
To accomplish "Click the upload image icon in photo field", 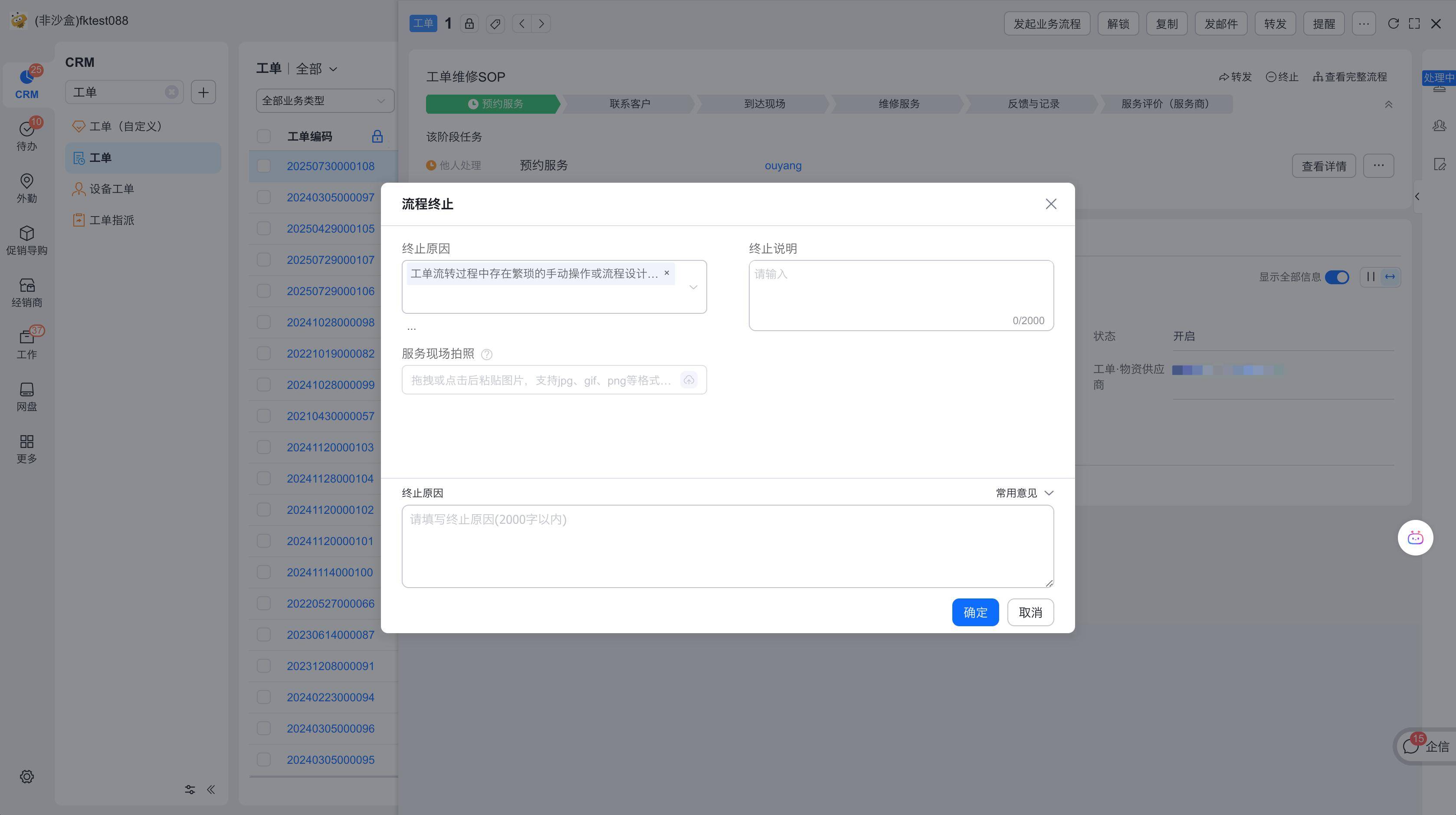I will pos(689,380).
